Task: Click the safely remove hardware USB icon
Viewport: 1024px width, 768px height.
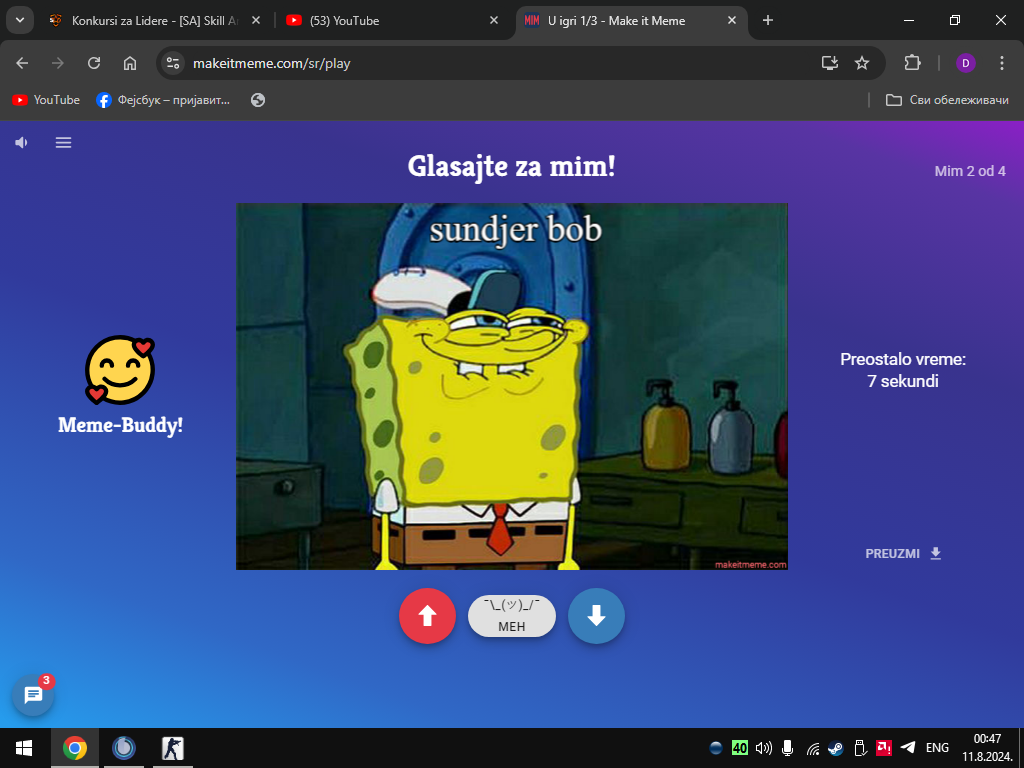Action: tap(860, 748)
